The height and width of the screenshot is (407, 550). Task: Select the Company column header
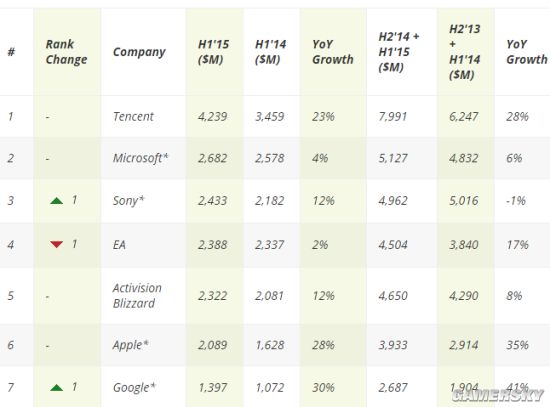pos(139,52)
